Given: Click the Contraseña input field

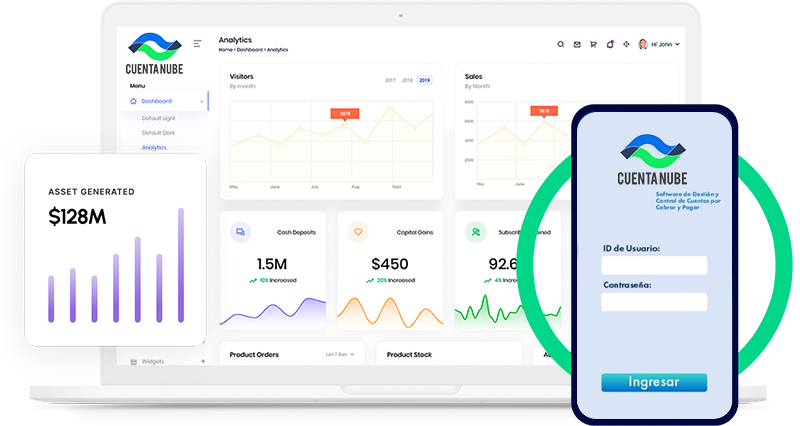Looking at the screenshot, I should [x=654, y=302].
